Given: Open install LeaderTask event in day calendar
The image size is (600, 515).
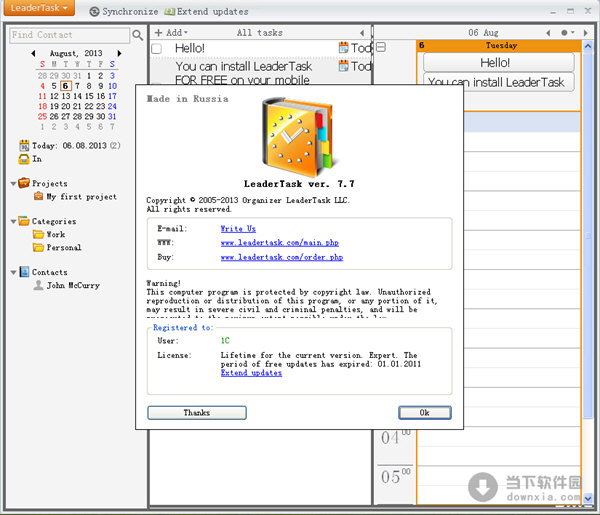Looking at the screenshot, I should (499, 82).
